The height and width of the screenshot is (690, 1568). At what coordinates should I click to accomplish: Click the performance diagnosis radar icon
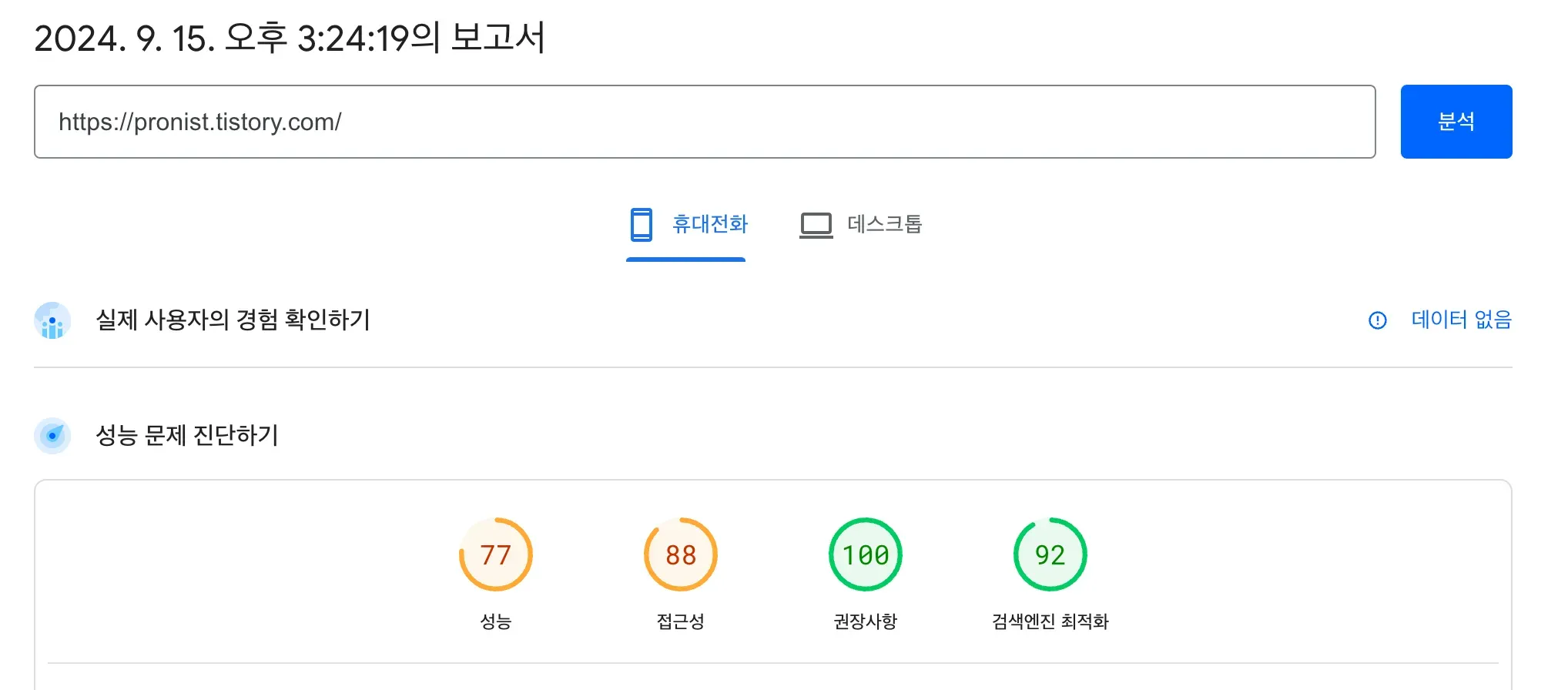52,436
